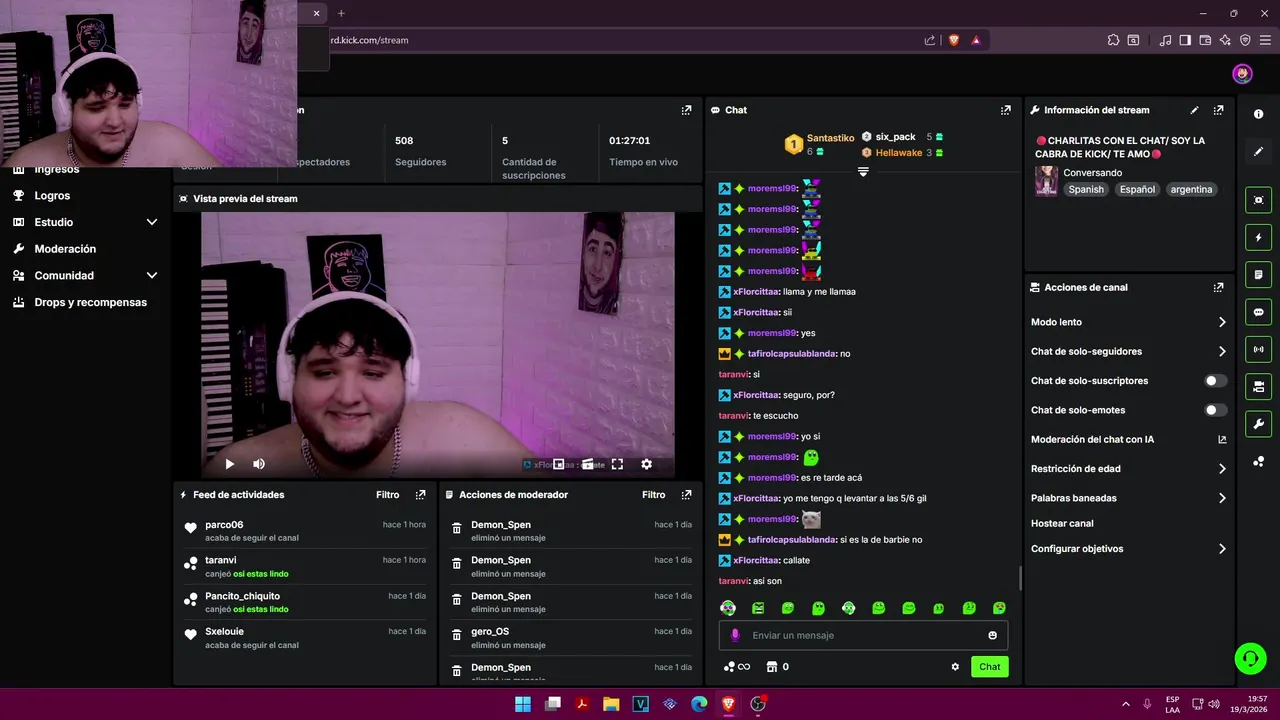Toggle the lightning bolt activity panel icon
The height and width of the screenshot is (720, 1280).
point(1258,238)
